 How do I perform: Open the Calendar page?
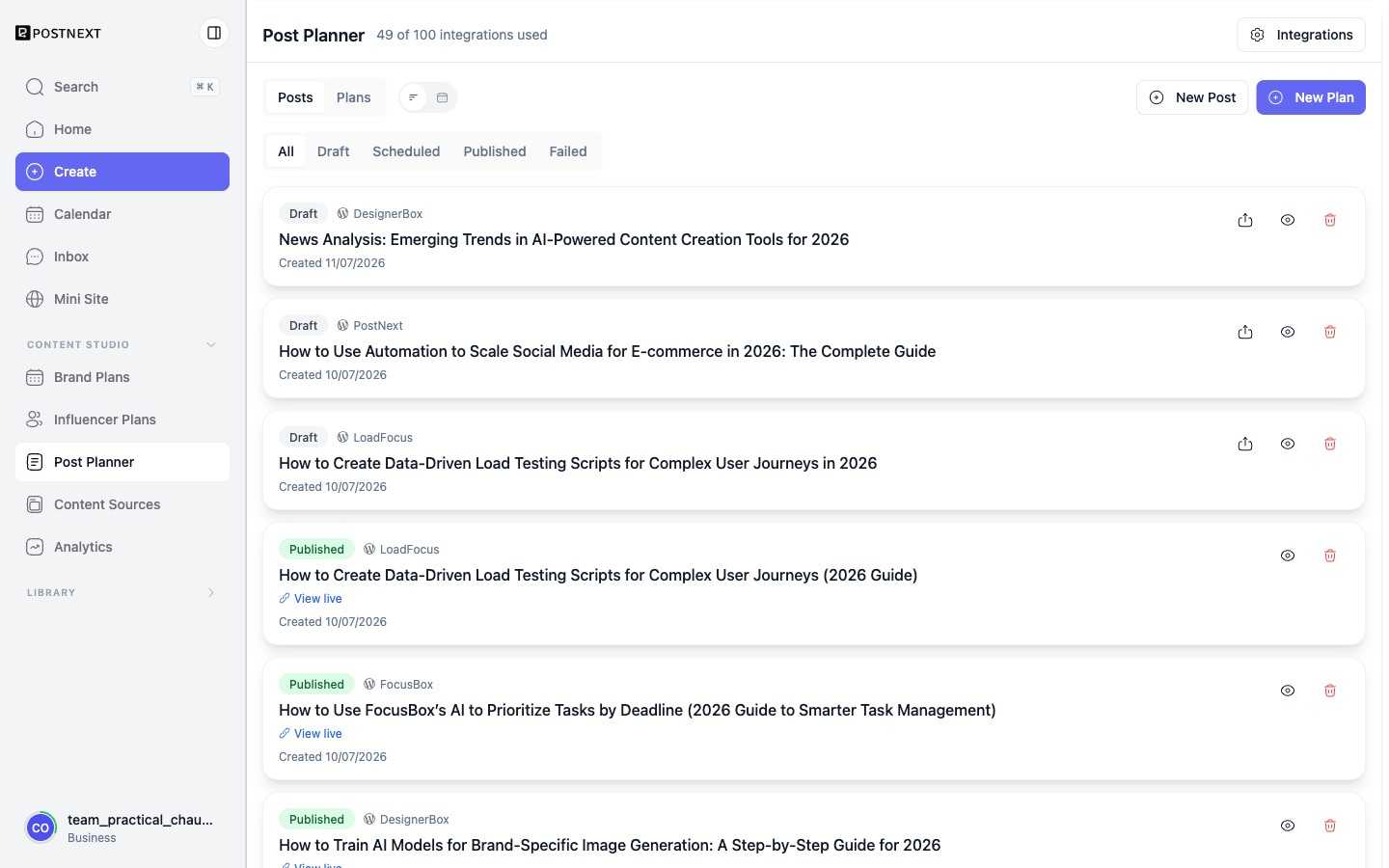pos(123,214)
